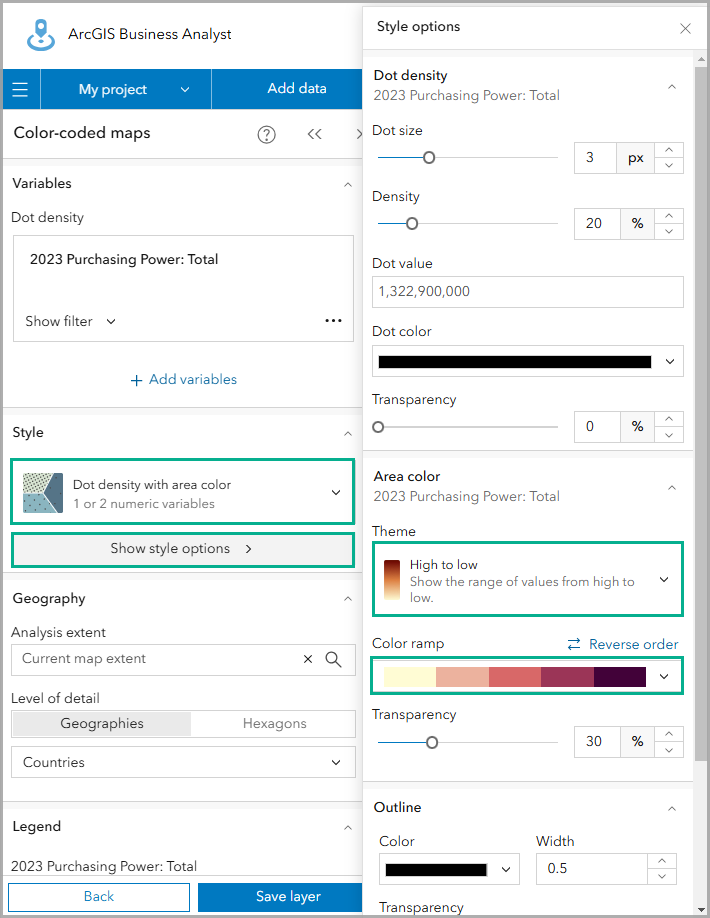Switch level of detail to Hexagons
The height and width of the screenshot is (918, 710).
point(274,724)
